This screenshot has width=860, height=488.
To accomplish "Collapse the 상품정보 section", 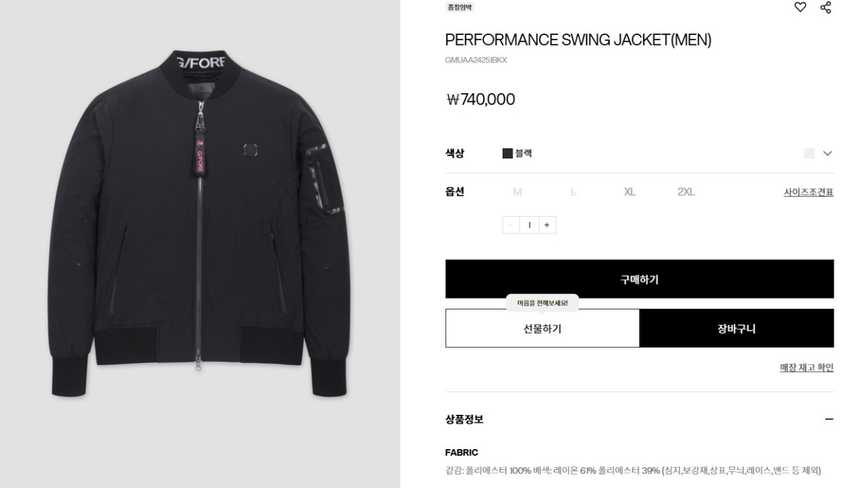I will coord(829,419).
